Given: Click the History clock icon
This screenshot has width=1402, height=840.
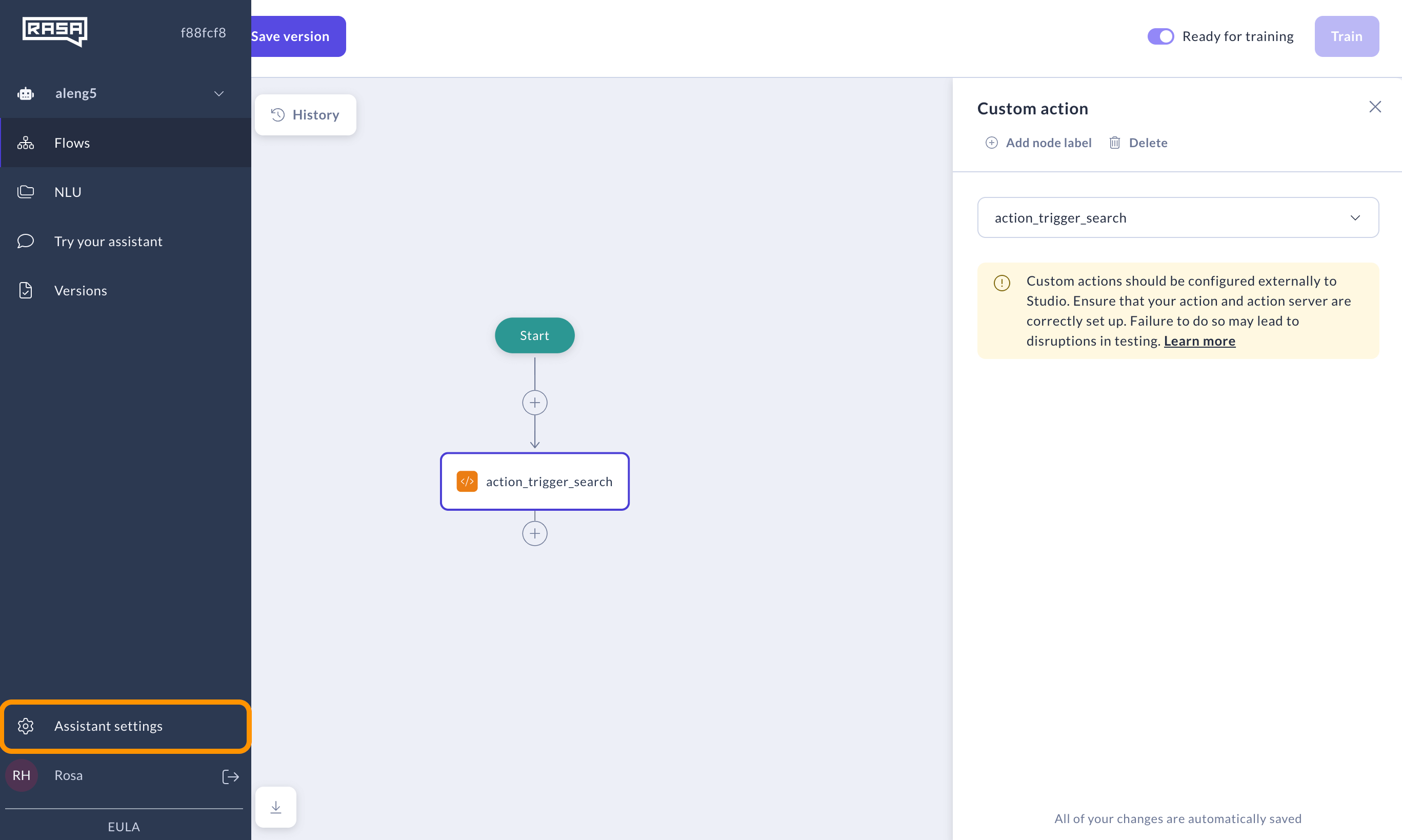Looking at the screenshot, I should [277, 114].
